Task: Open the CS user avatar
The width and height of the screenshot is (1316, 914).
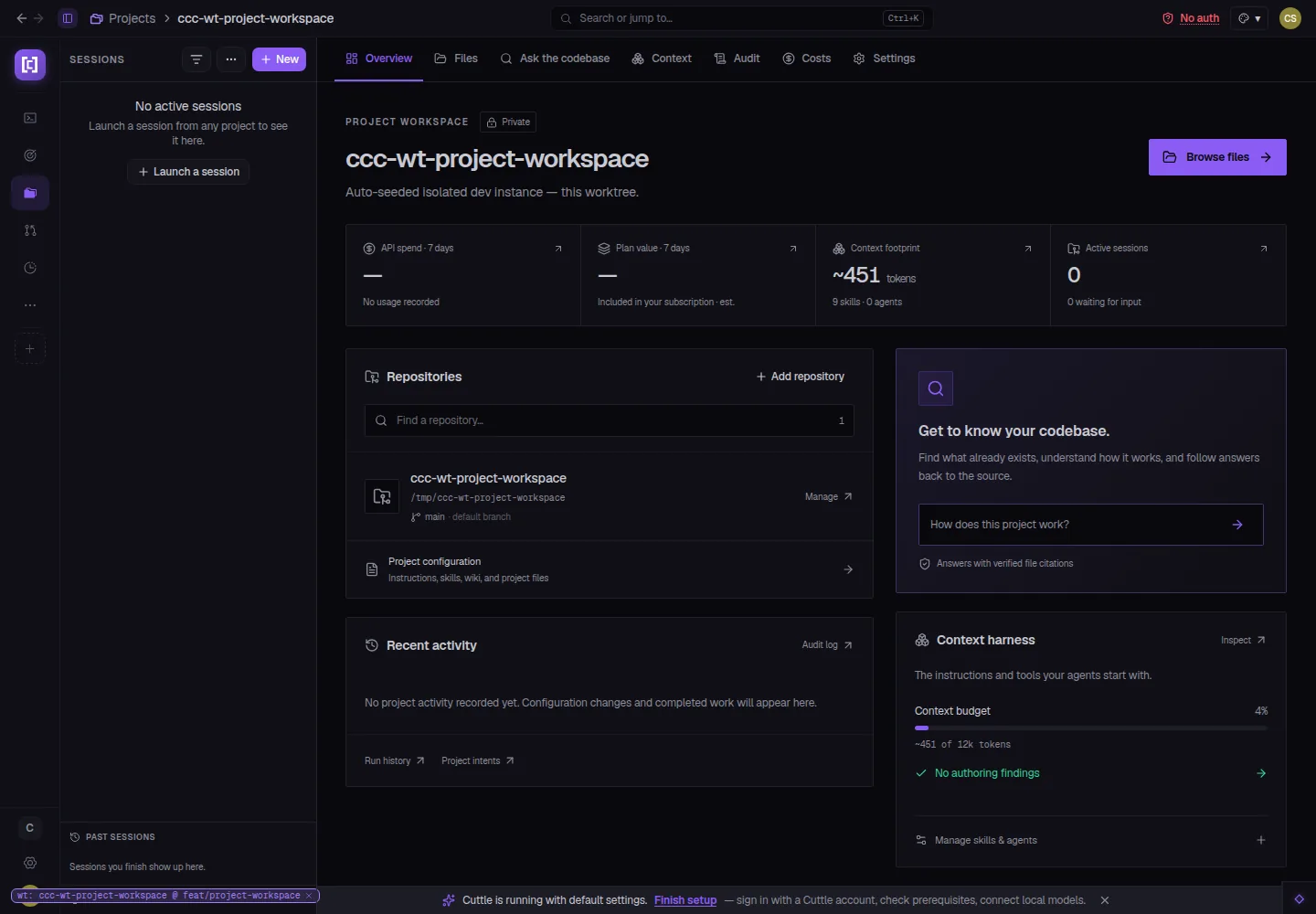Action: click(x=1290, y=18)
